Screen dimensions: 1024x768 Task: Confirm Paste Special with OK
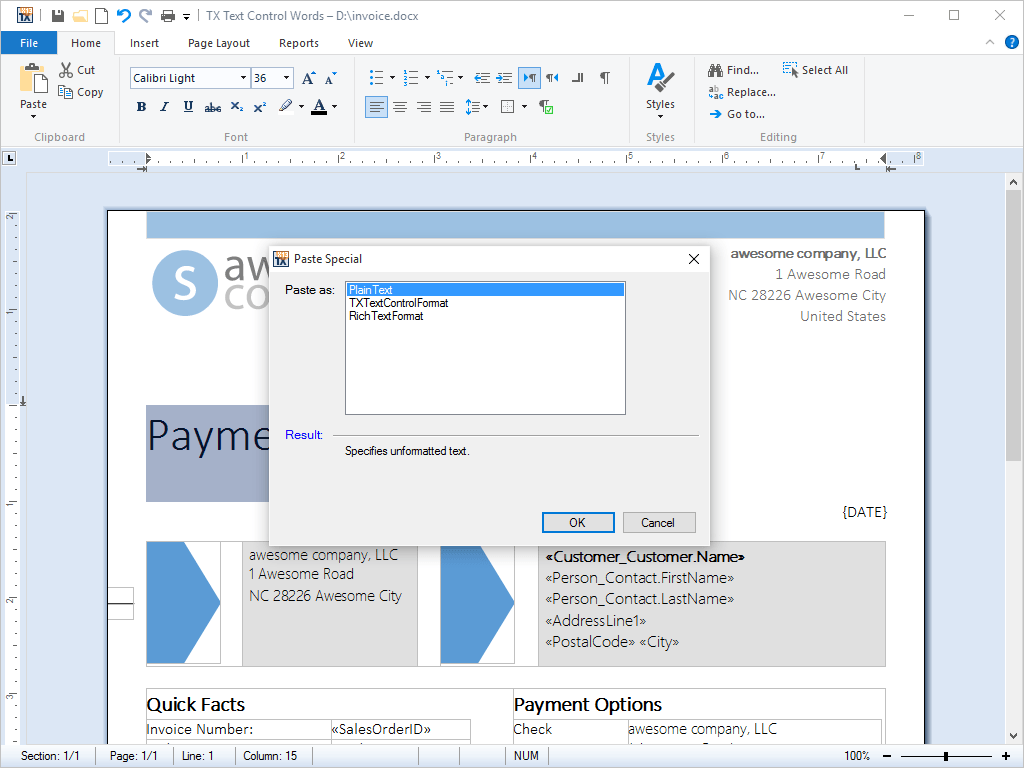coord(578,522)
